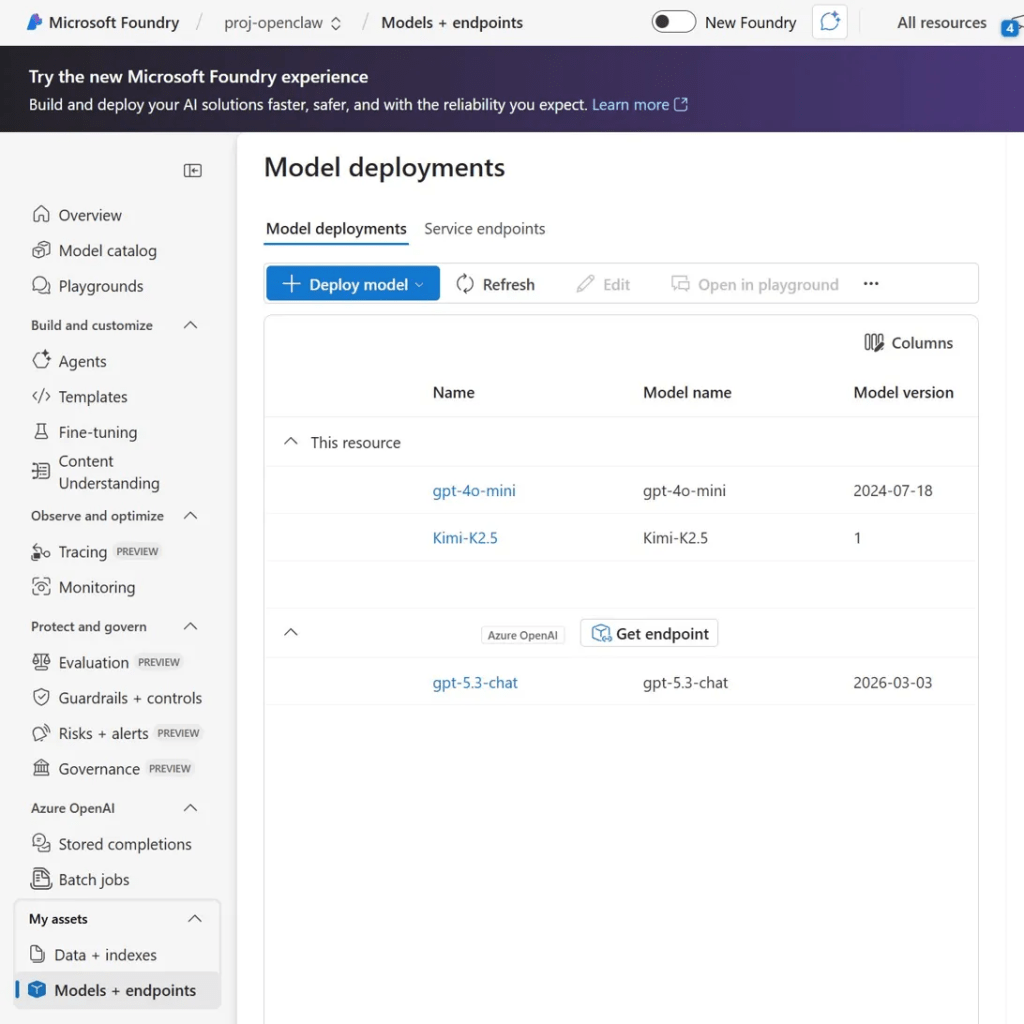Open Model catalog from the sidebar
Screen dimensions: 1024x1024
coord(107,251)
